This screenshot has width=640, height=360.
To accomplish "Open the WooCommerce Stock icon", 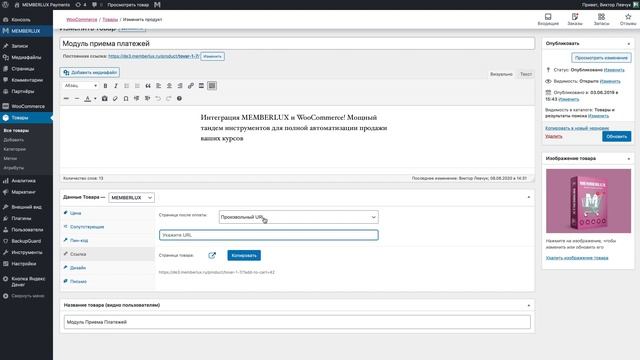I will (x=601, y=19).
